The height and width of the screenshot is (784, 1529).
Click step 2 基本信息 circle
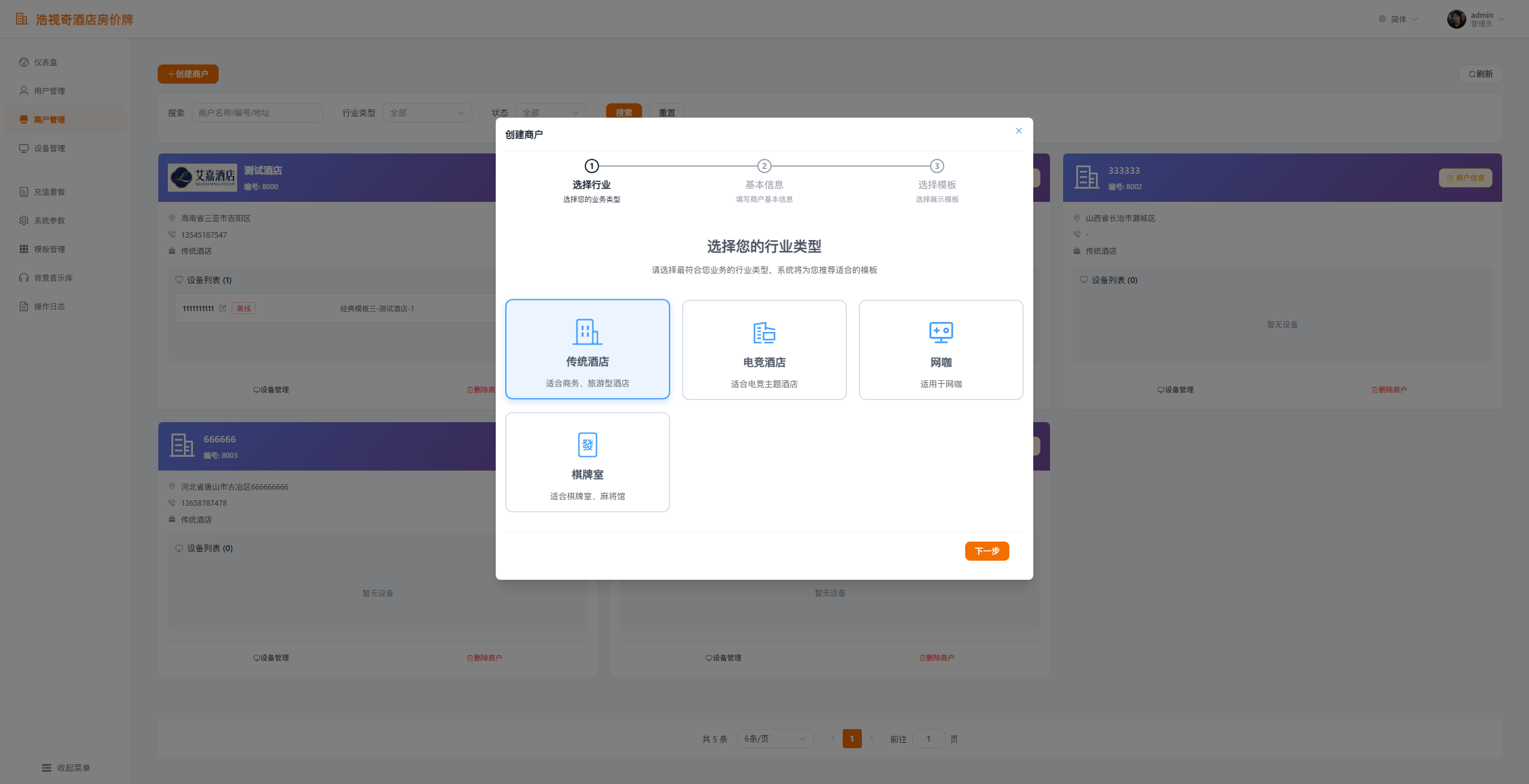click(x=764, y=166)
